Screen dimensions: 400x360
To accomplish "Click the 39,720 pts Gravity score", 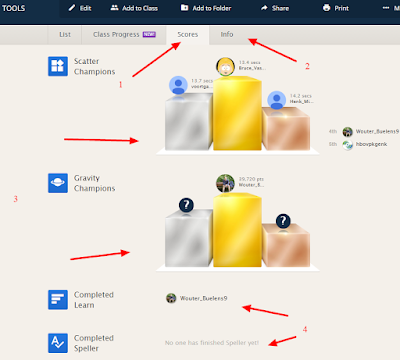I will [x=251, y=179].
